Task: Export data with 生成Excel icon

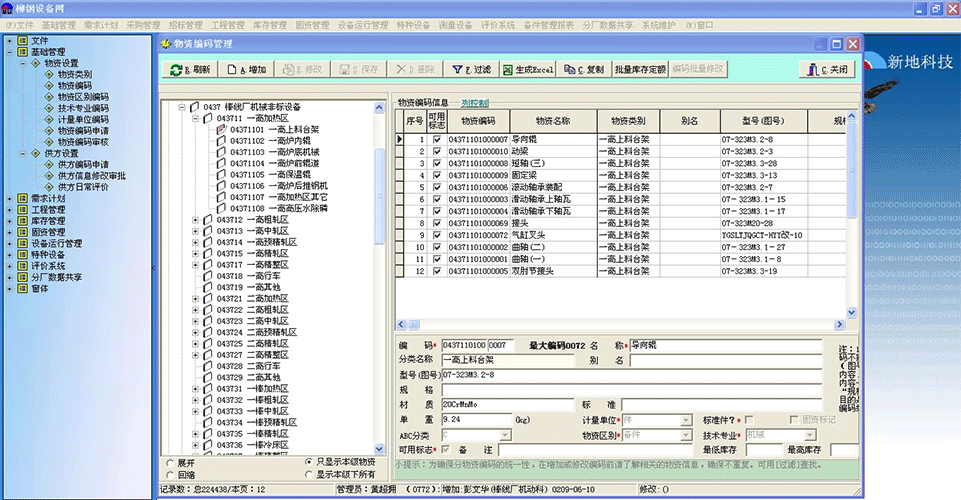Action: [509, 71]
